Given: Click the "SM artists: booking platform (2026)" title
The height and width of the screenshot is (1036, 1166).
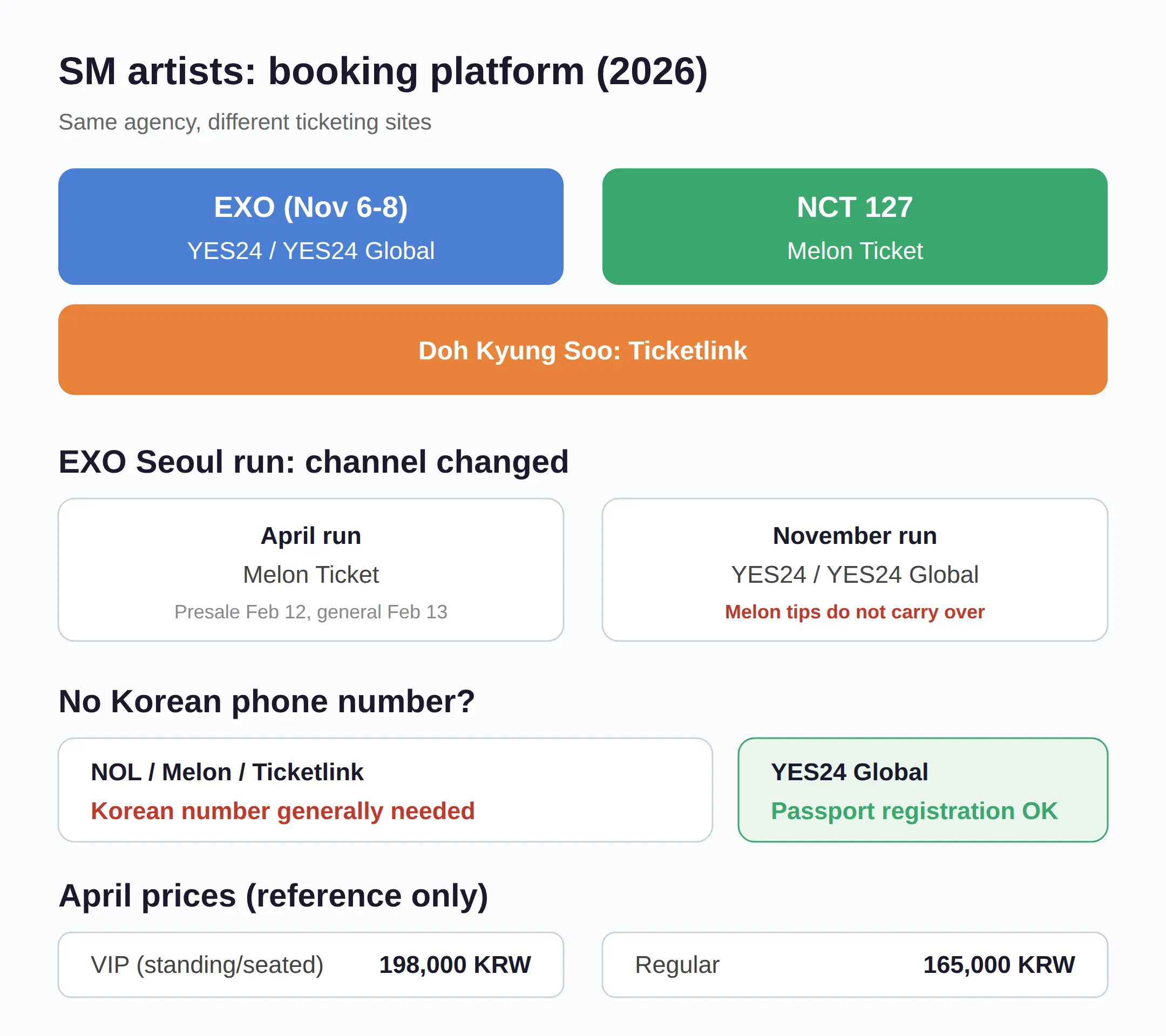Looking at the screenshot, I should coord(383,71).
